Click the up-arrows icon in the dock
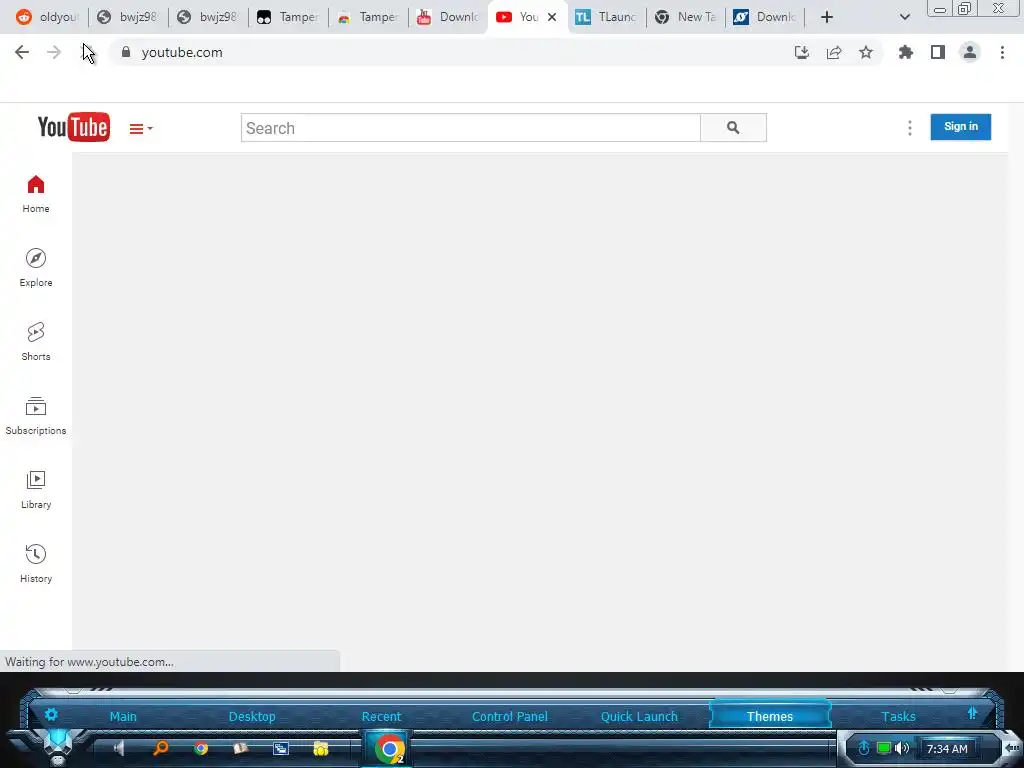This screenshot has height=768, width=1024. click(x=972, y=713)
